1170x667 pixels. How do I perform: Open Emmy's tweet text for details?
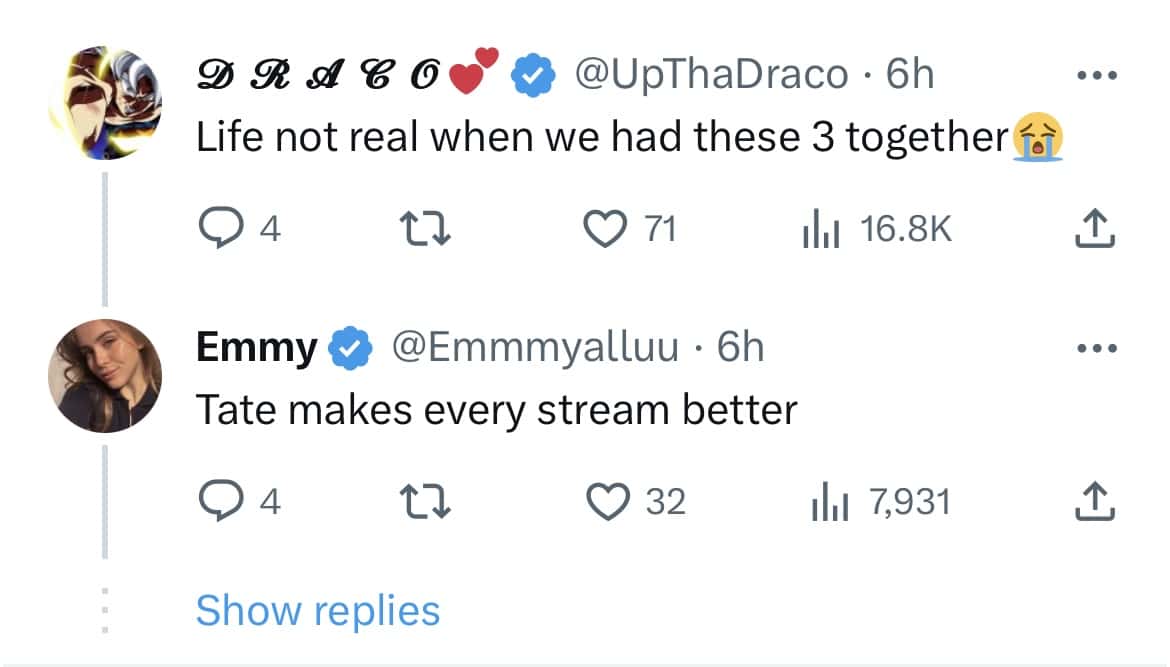[x=495, y=409]
